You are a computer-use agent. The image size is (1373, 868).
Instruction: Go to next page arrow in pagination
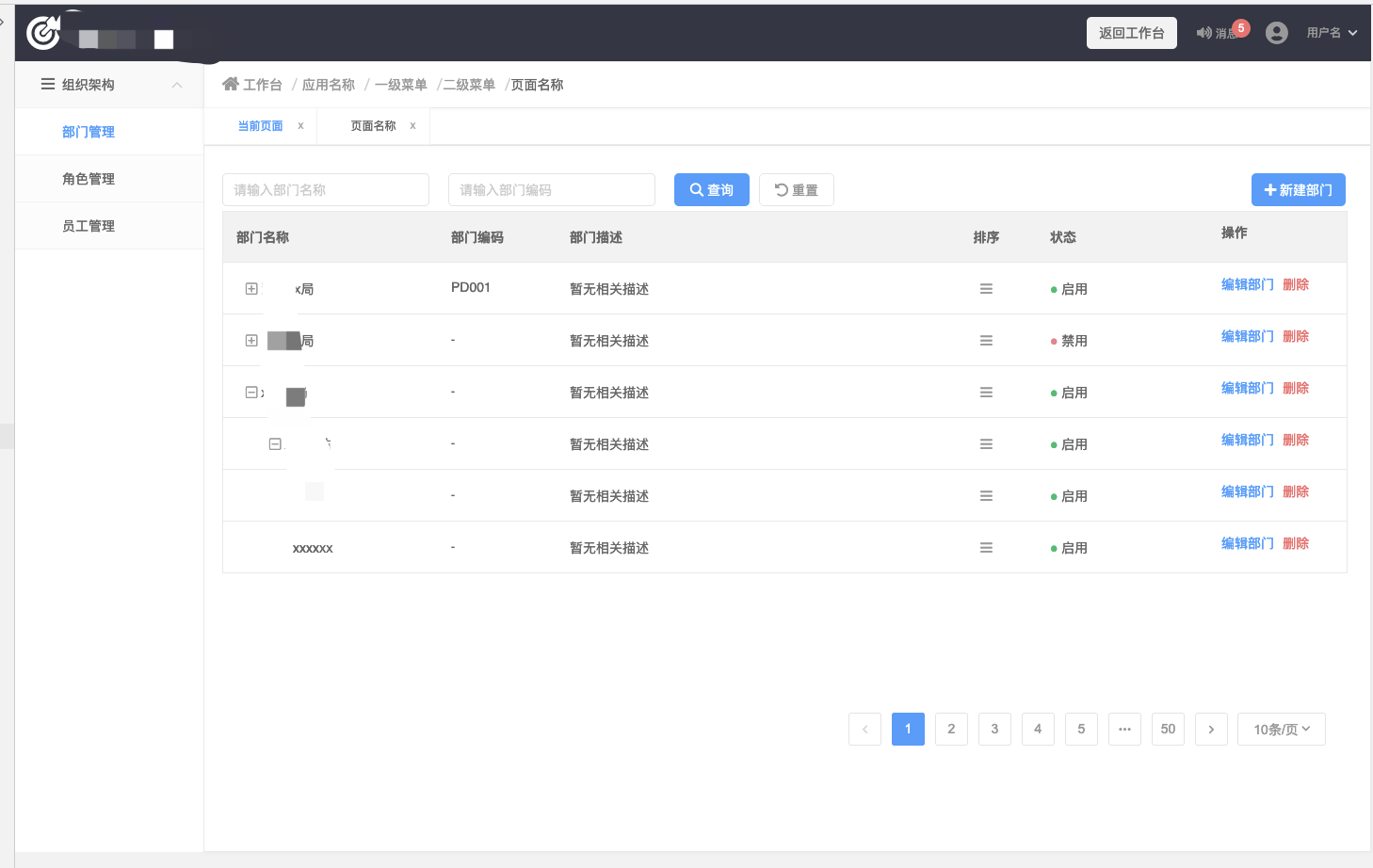tap(1211, 729)
